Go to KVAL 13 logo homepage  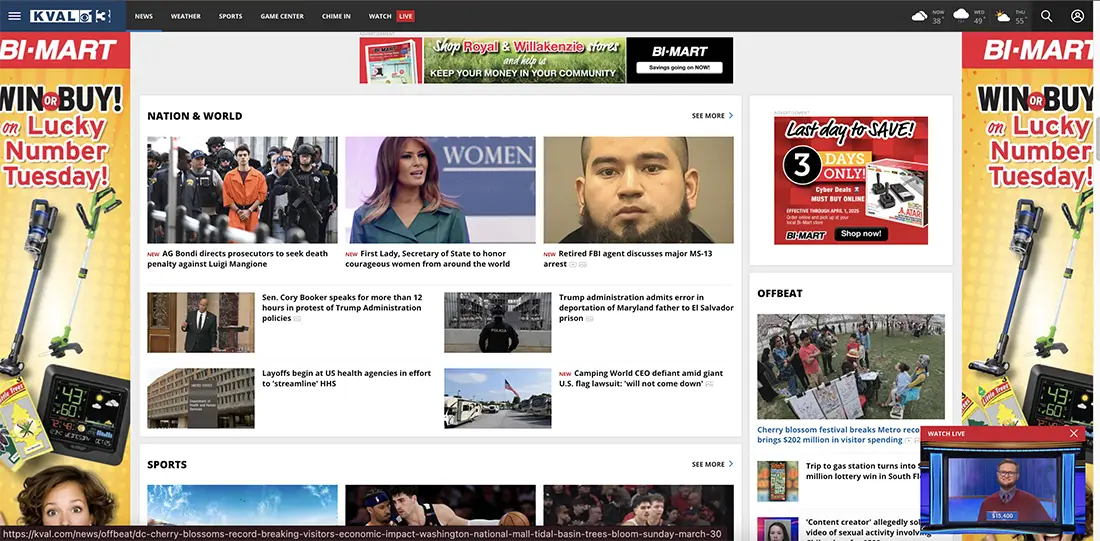coord(70,16)
